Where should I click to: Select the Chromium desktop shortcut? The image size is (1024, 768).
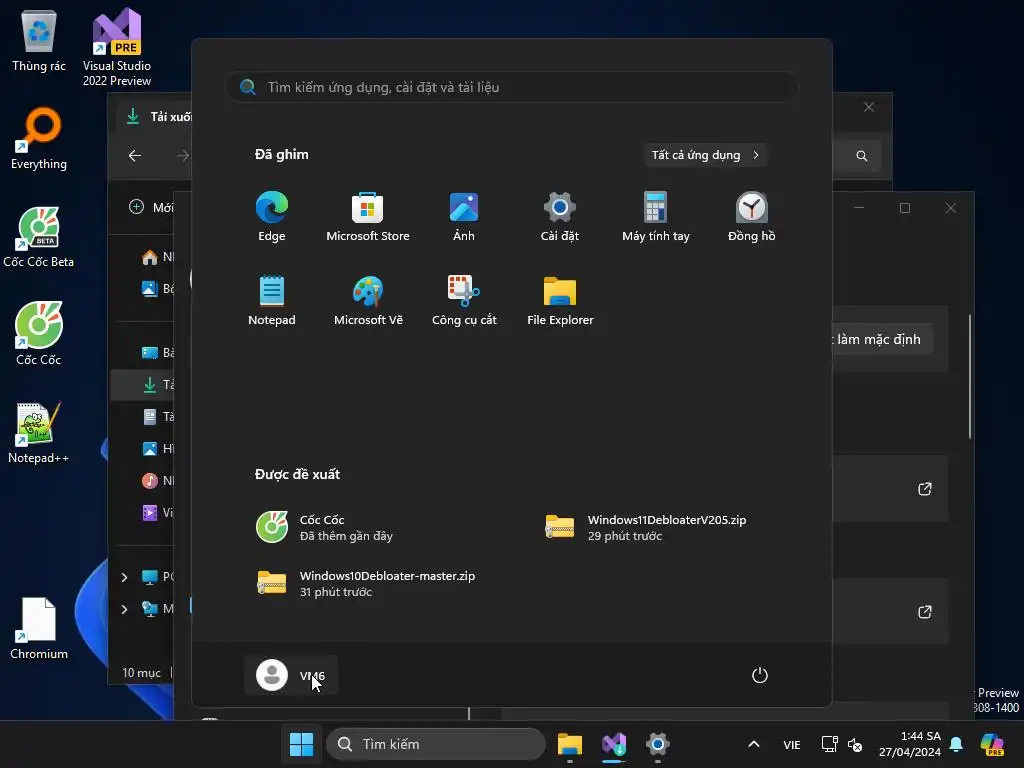pos(39,628)
